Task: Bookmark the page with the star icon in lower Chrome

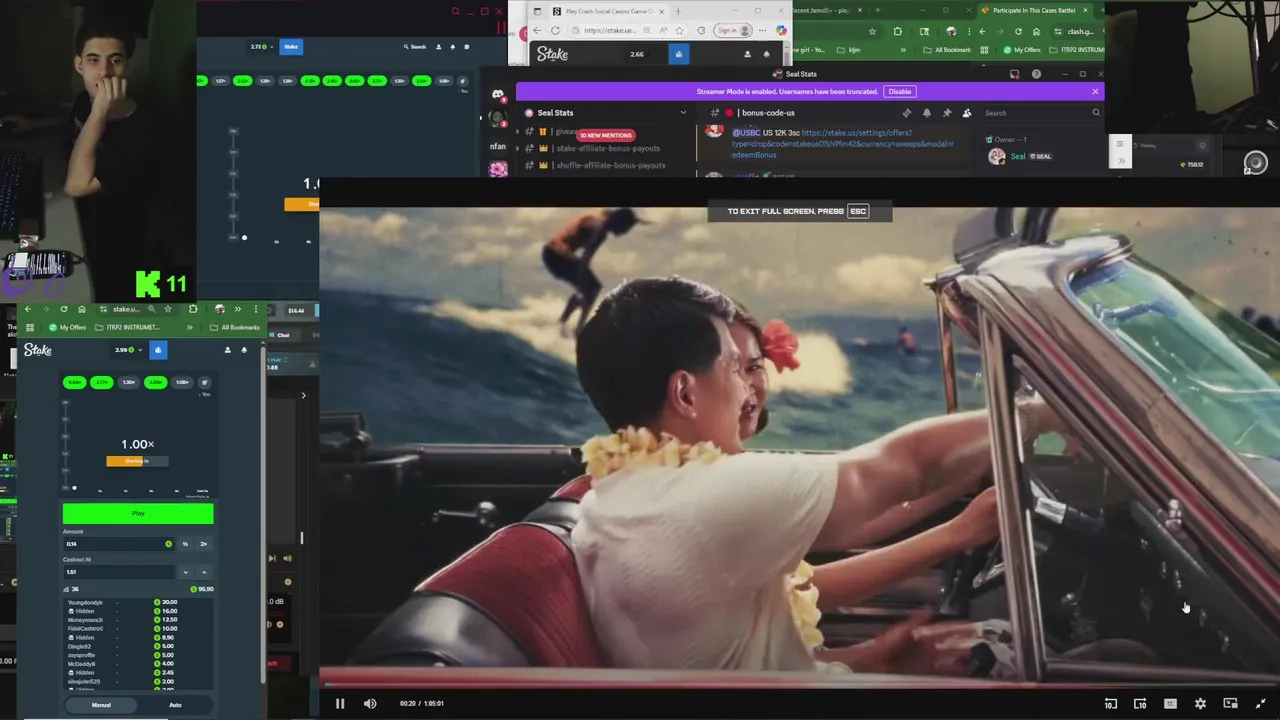Action: pos(167,309)
